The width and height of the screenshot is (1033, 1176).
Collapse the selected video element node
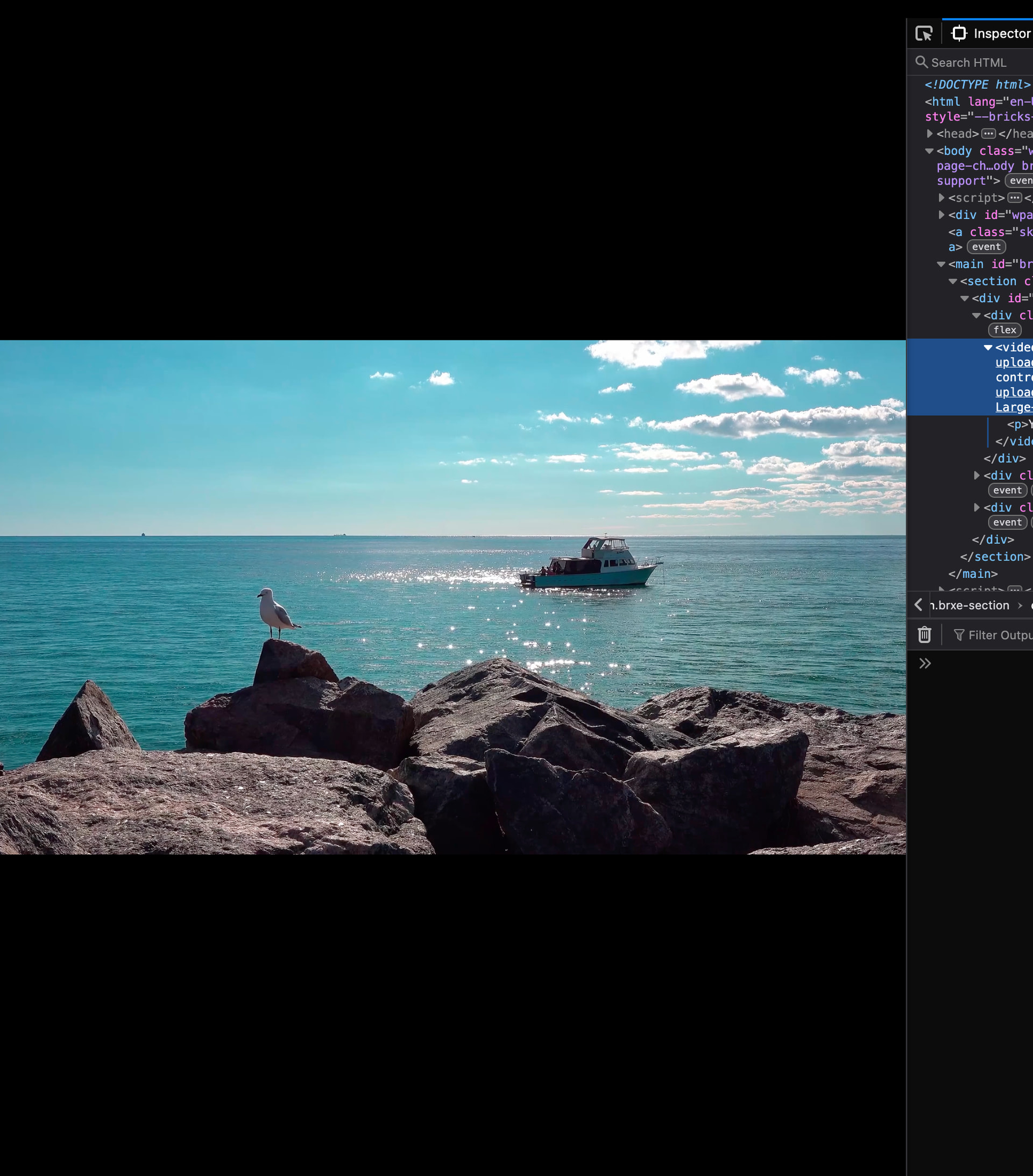[987, 348]
